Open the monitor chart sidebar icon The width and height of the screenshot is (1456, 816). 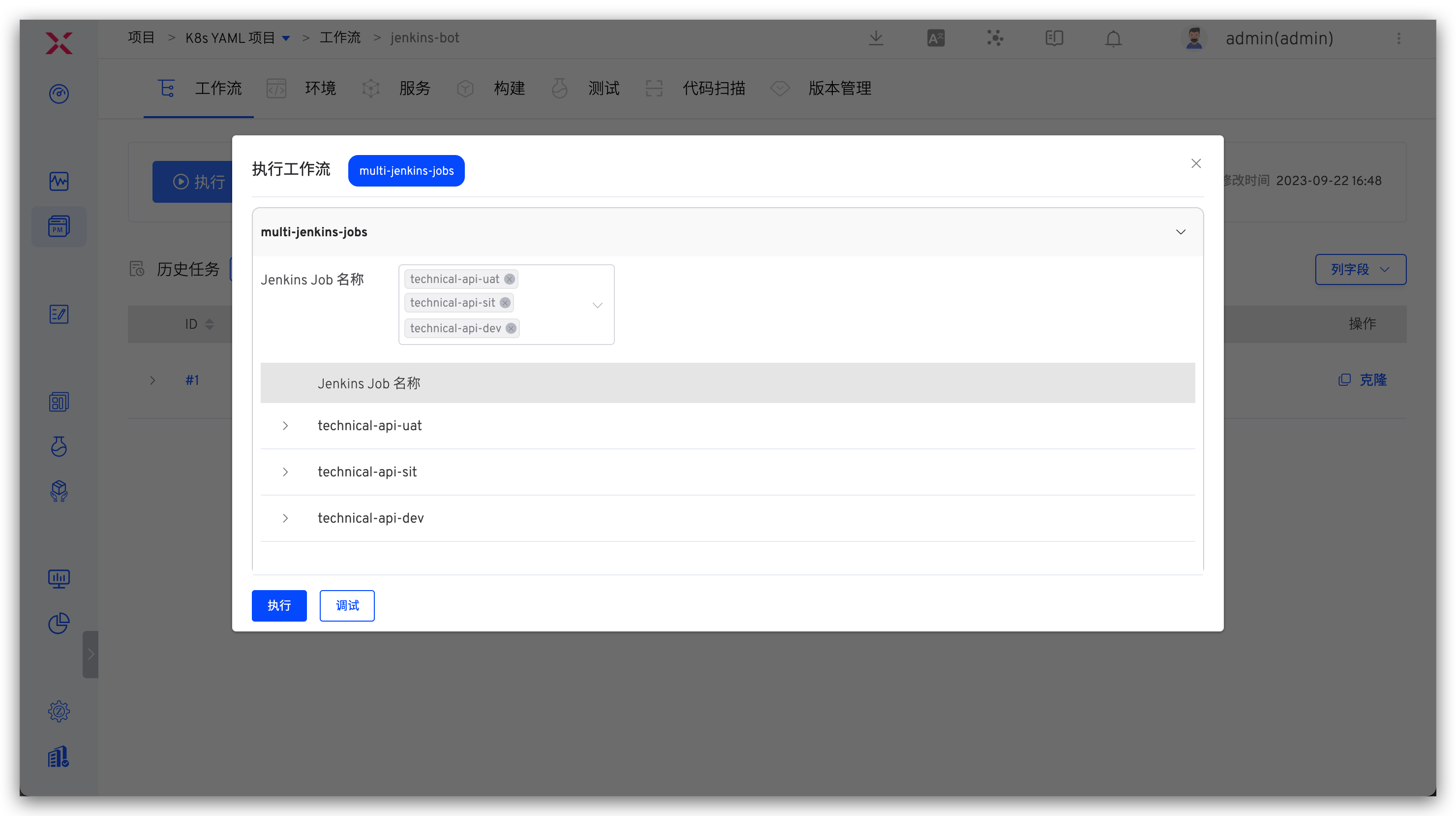[x=59, y=578]
